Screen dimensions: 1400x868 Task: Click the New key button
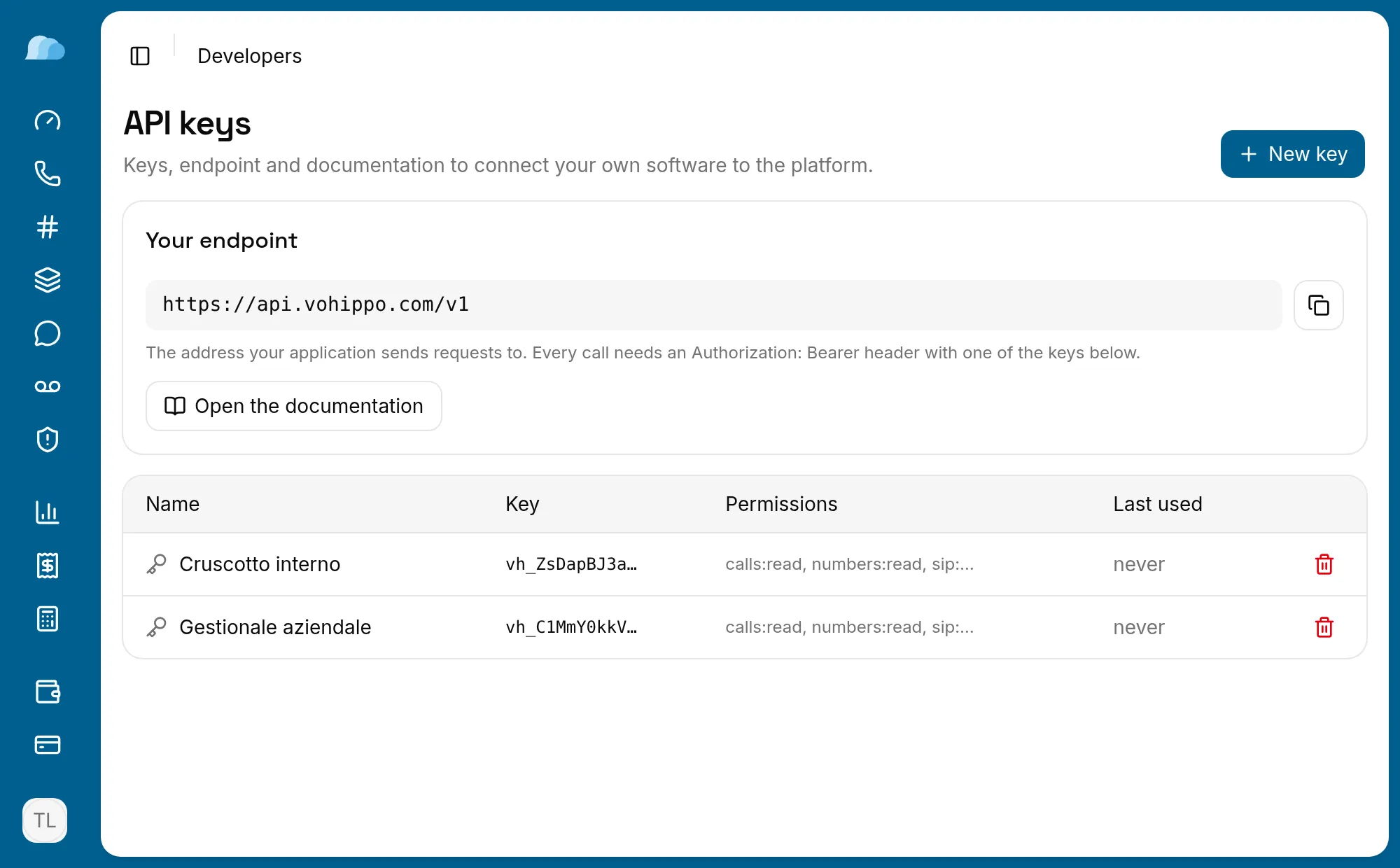(x=1292, y=154)
